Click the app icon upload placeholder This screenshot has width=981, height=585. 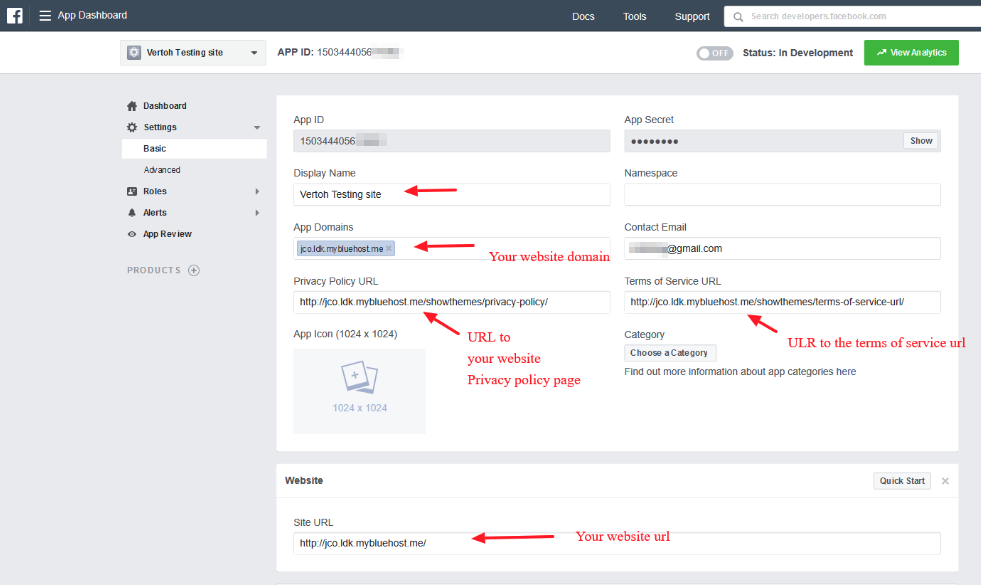[359, 391]
